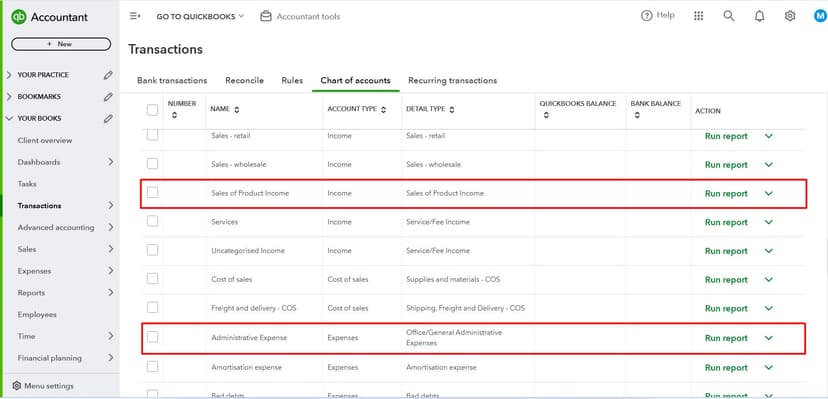Select the Chart of accounts tab
828x399 pixels.
coord(355,81)
